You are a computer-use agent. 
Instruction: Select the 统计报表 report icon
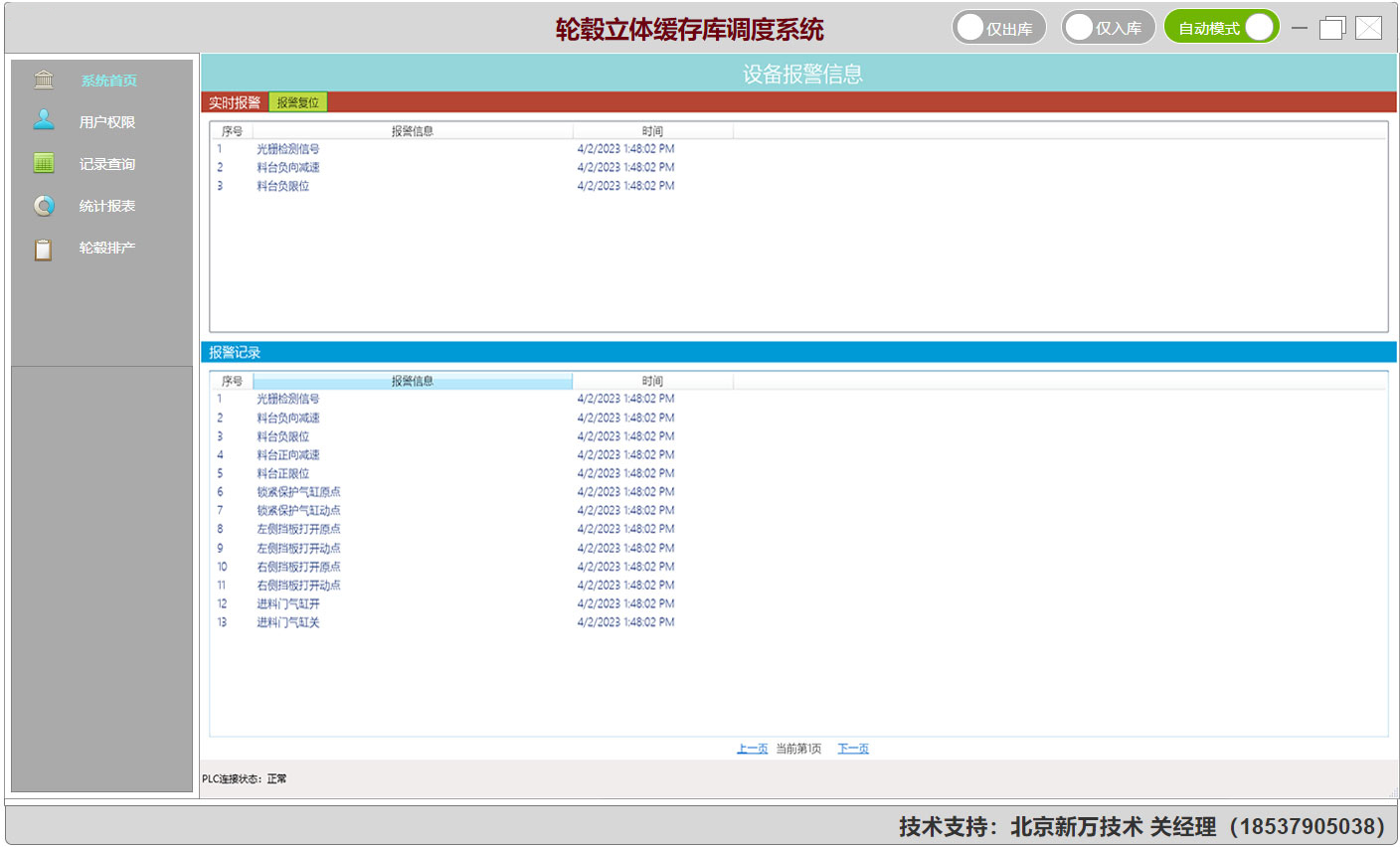pos(44,206)
